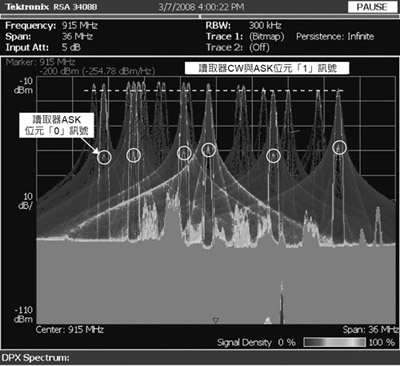Viewport: 400px width, 366px height.
Task: Click the Marker 915 MHz readout
Action: pos(57,62)
